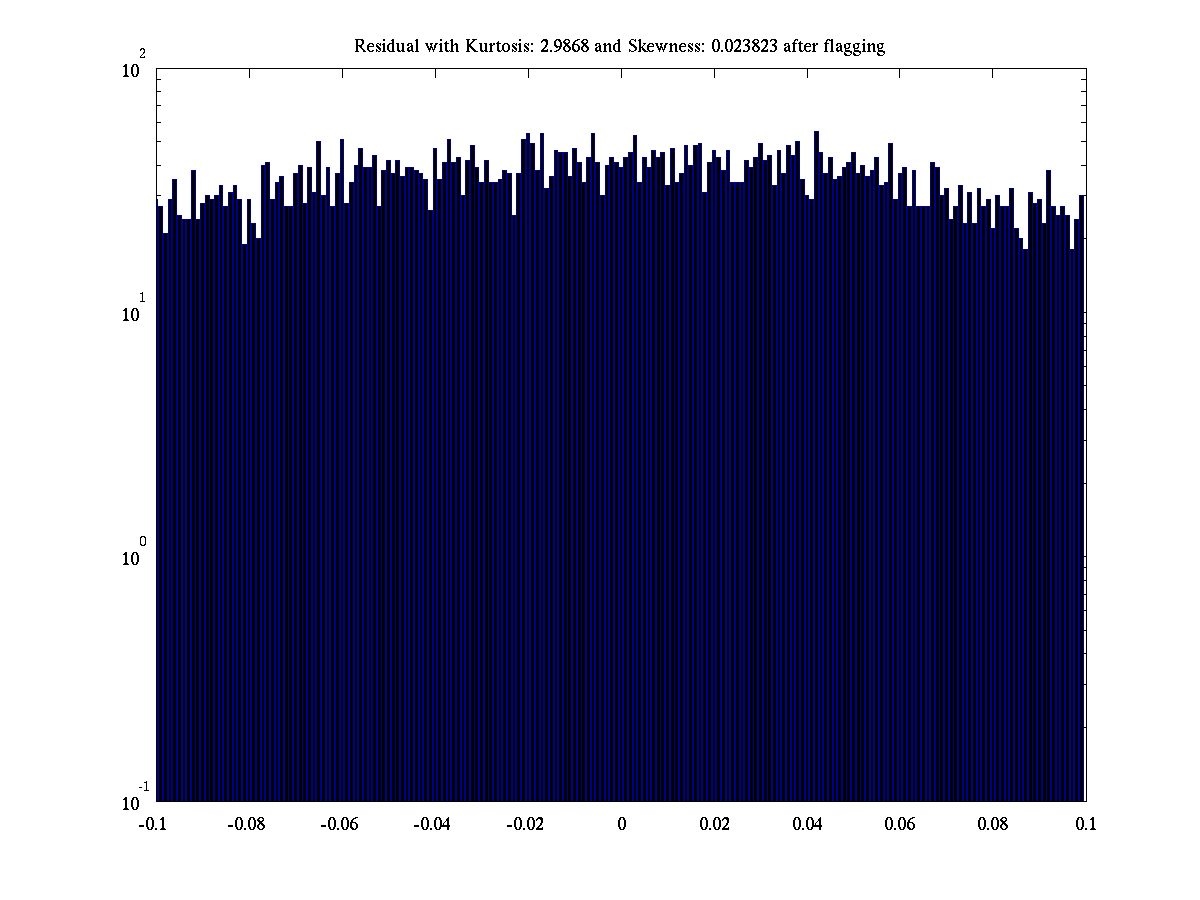The height and width of the screenshot is (900, 1200).
Task: Click the 0 x-axis tick label
Action: pyautogui.click(x=621, y=825)
